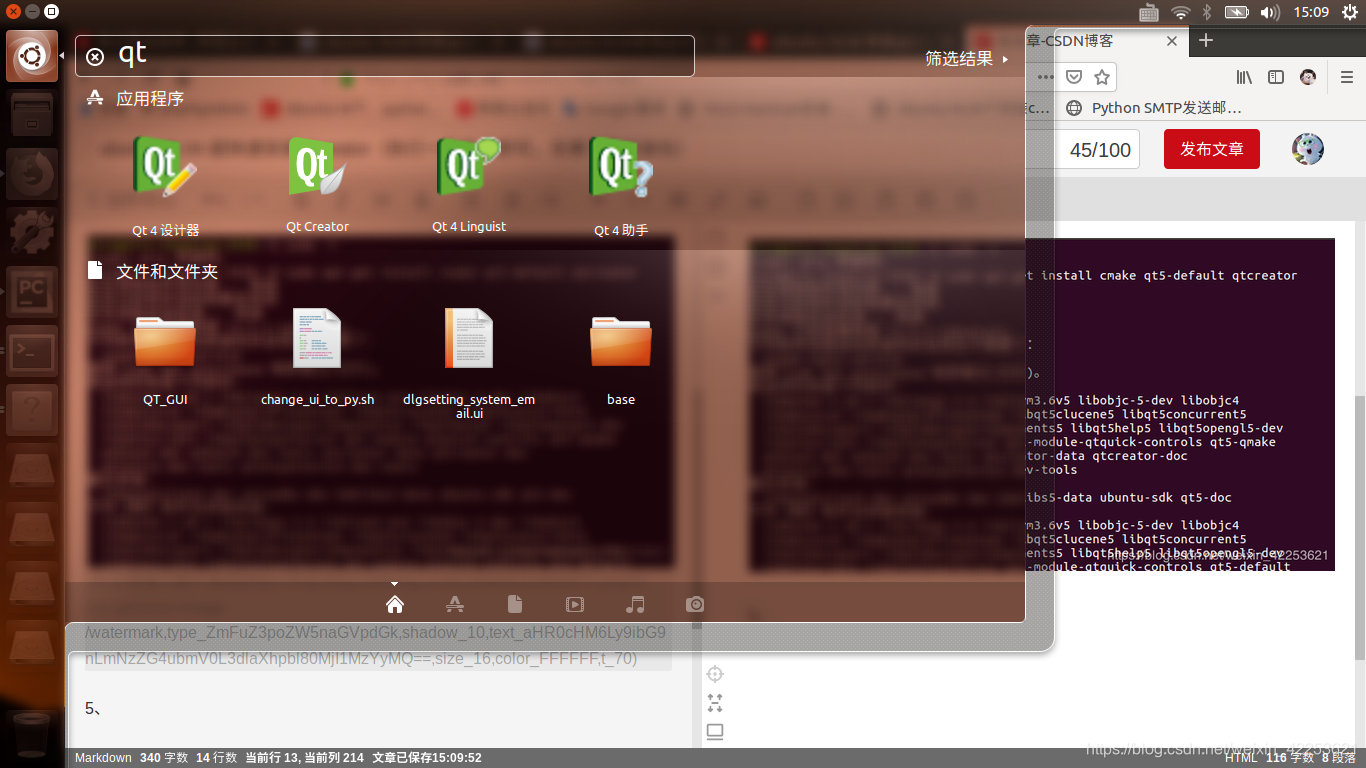
Task: Click 文章已保存15:09:52 status text
Action: click(x=427, y=758)
